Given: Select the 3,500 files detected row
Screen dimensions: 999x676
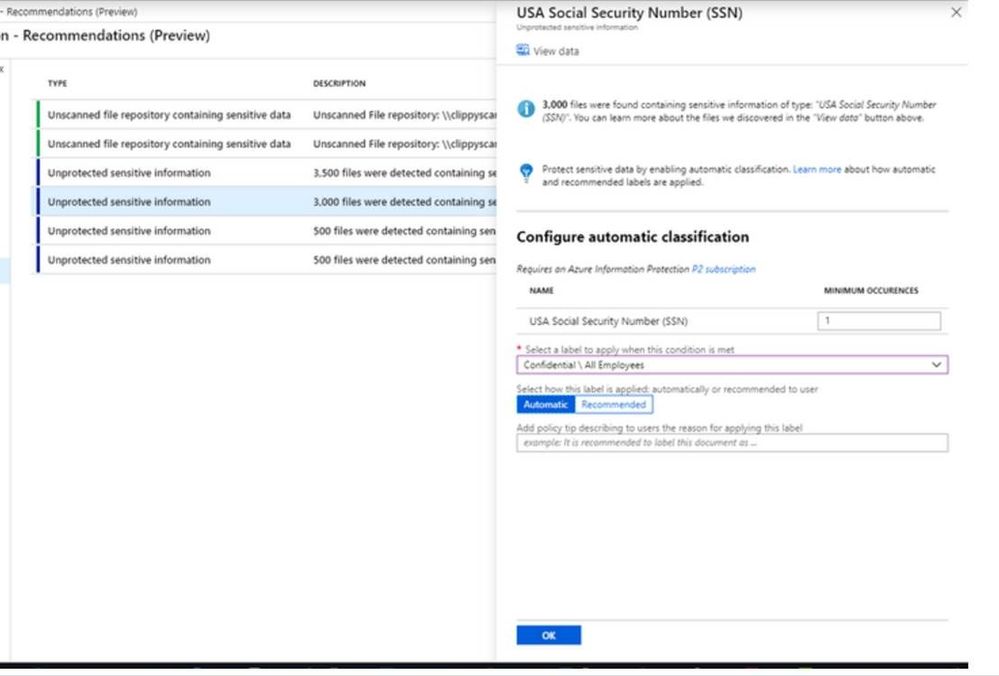Looking at the screenshot, I should point(266,173).
